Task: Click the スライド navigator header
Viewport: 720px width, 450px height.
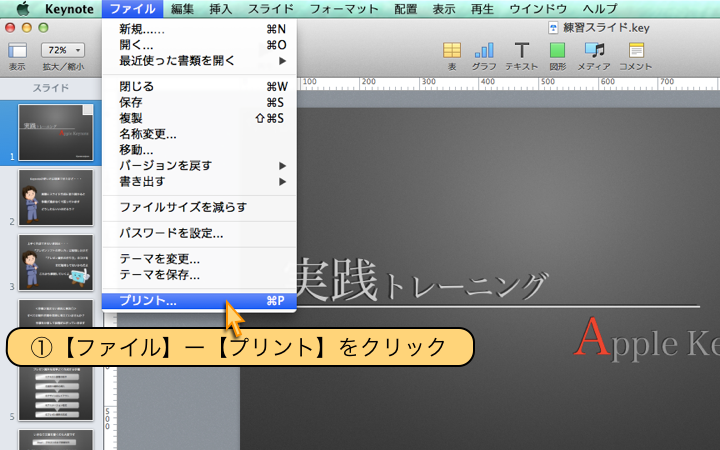Action: [51, 88]
